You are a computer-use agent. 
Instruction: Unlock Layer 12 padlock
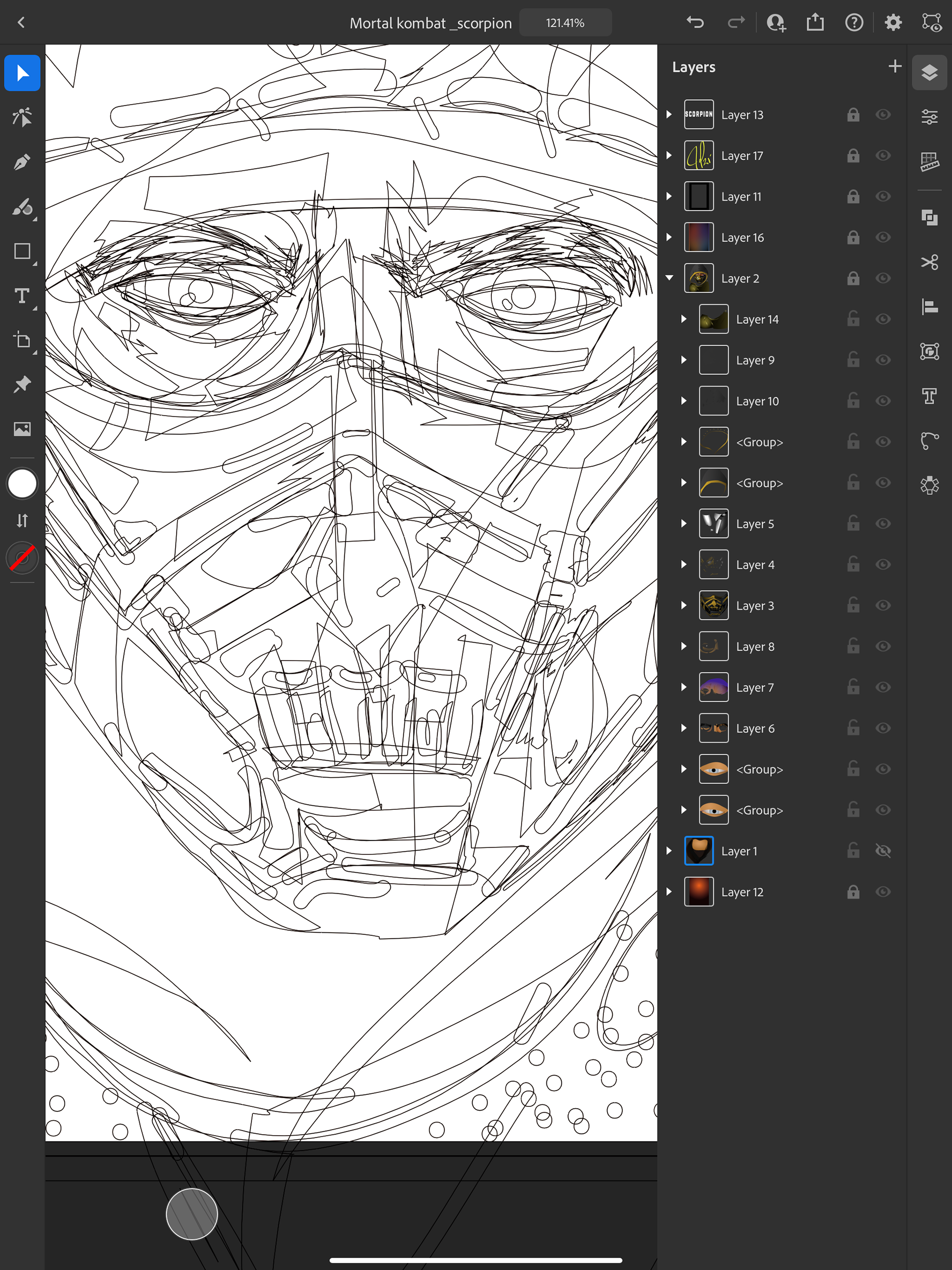(853, 892)
